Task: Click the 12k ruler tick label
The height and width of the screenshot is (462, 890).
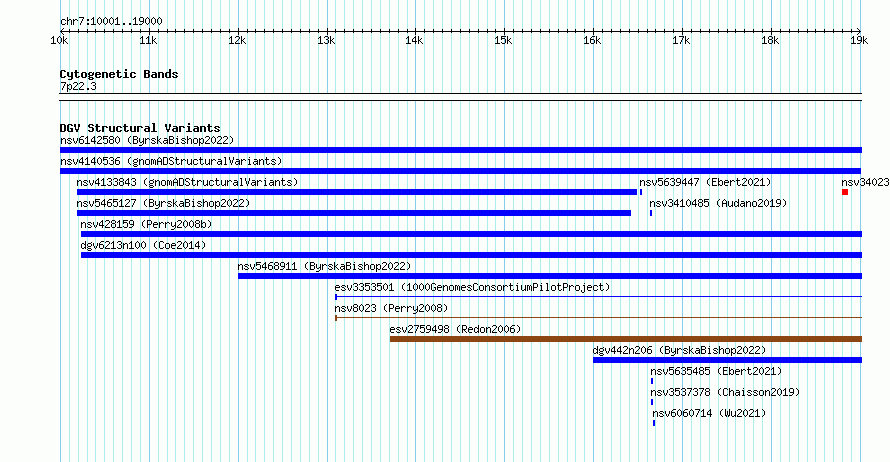Action: coord(237,40)
